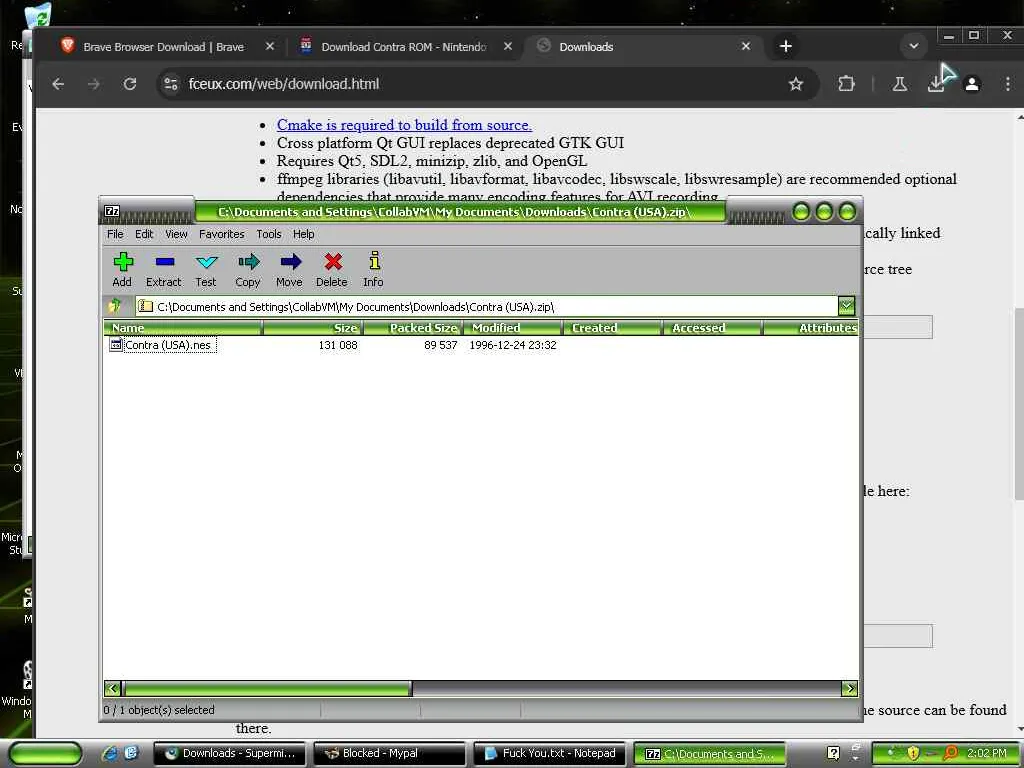This screenshot has width=1024, height=768.
Task: Open the Edit menu in 7-Zip
Action: (144, 234)
